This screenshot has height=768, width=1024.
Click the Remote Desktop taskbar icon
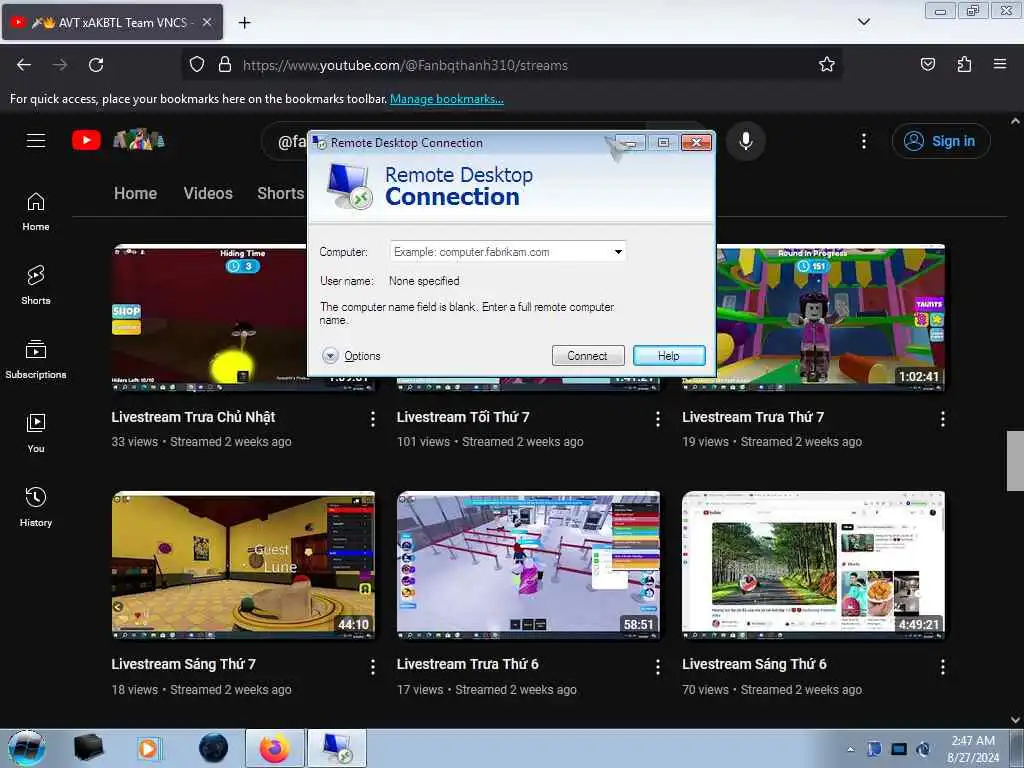coord(336,748)
